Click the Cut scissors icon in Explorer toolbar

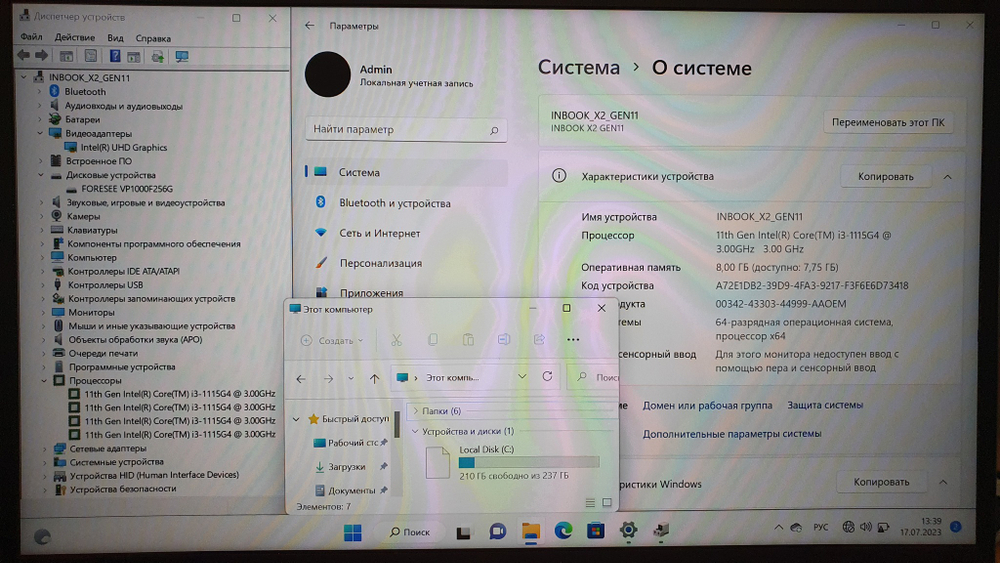point(396,340)
